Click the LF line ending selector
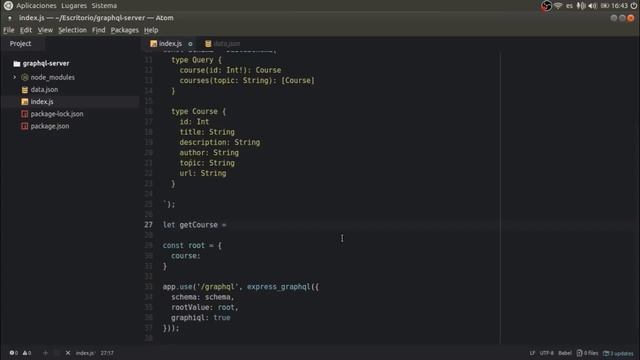Screen dimensions: 640x360 point(532,353)
